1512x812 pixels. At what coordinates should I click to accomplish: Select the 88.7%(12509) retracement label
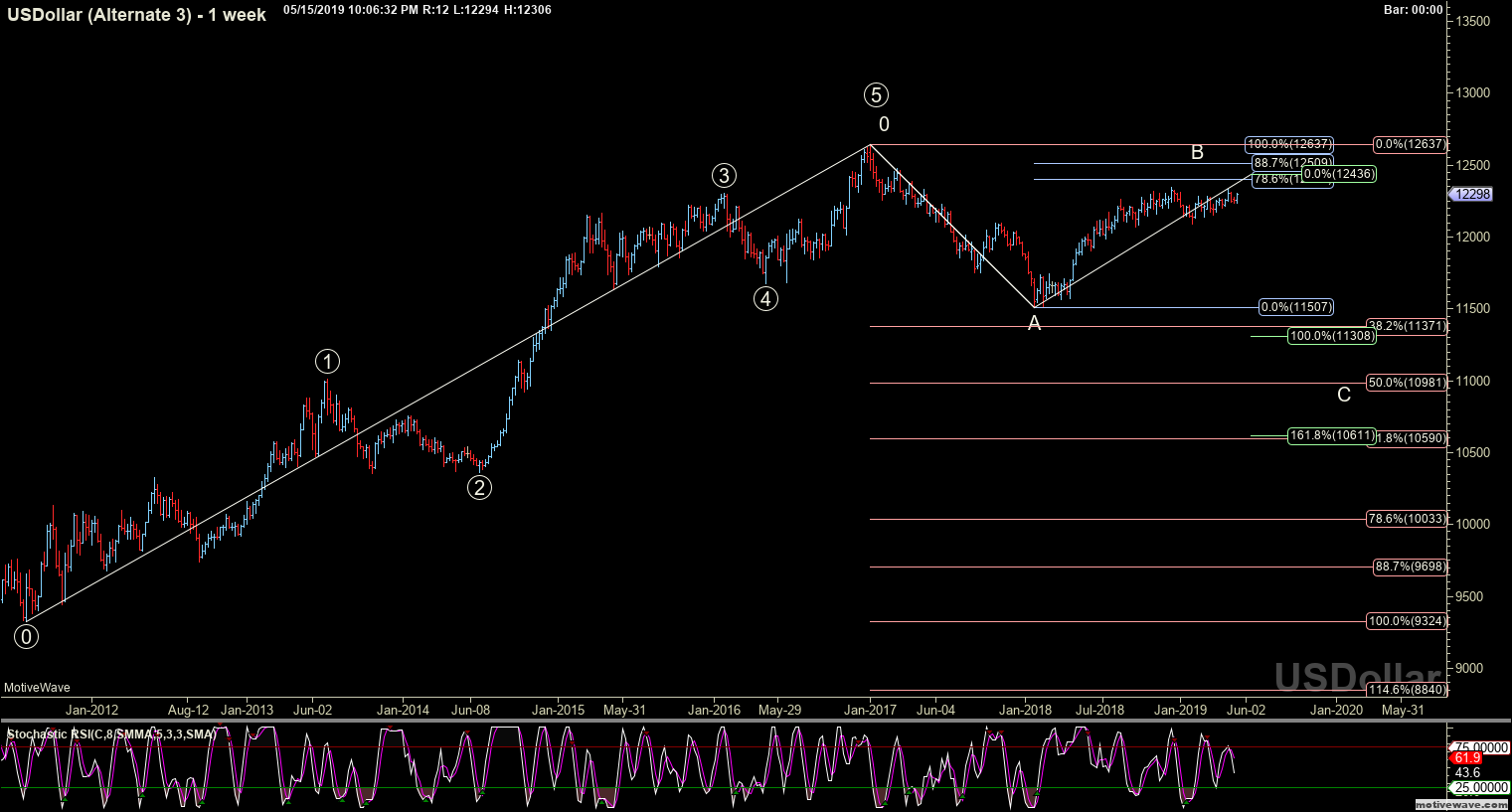(1292, 162)
